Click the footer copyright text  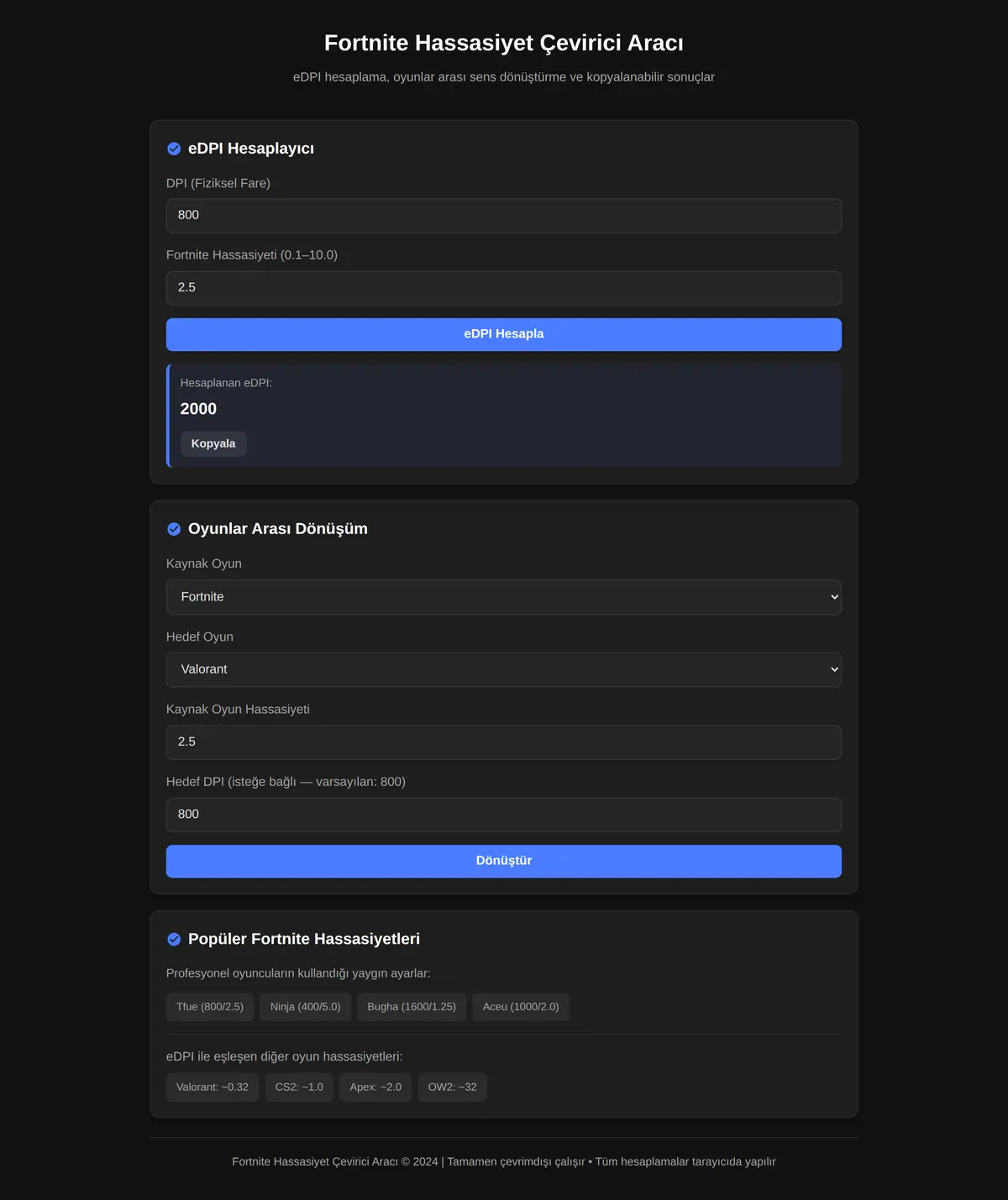[x=504, y=1161]
